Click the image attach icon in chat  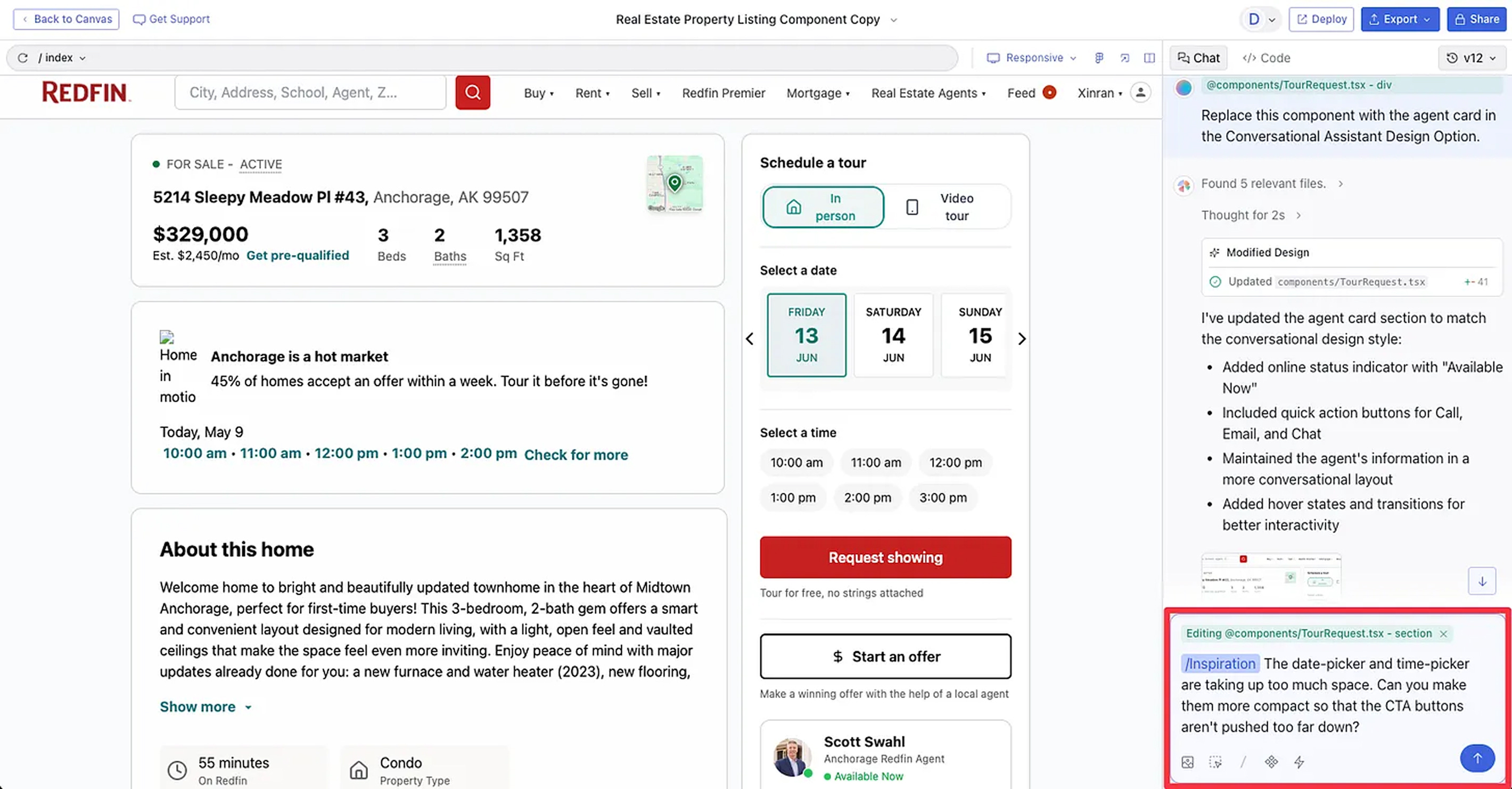click(x=1187, y=762)
